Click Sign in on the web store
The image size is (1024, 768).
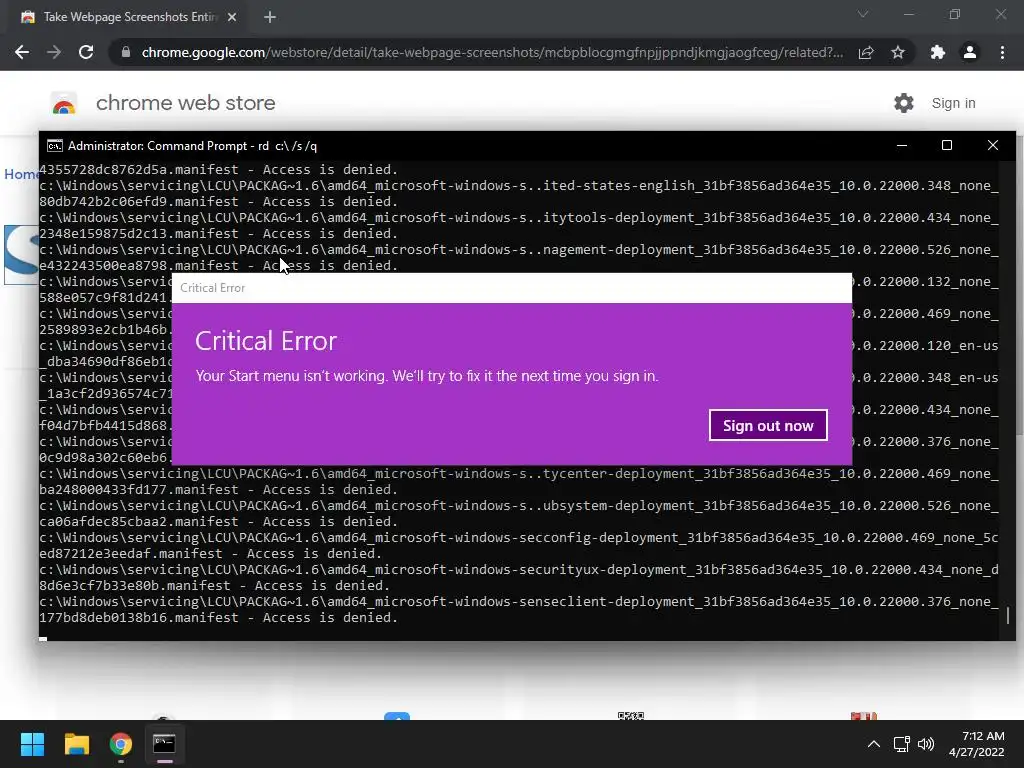coord(953,103)
